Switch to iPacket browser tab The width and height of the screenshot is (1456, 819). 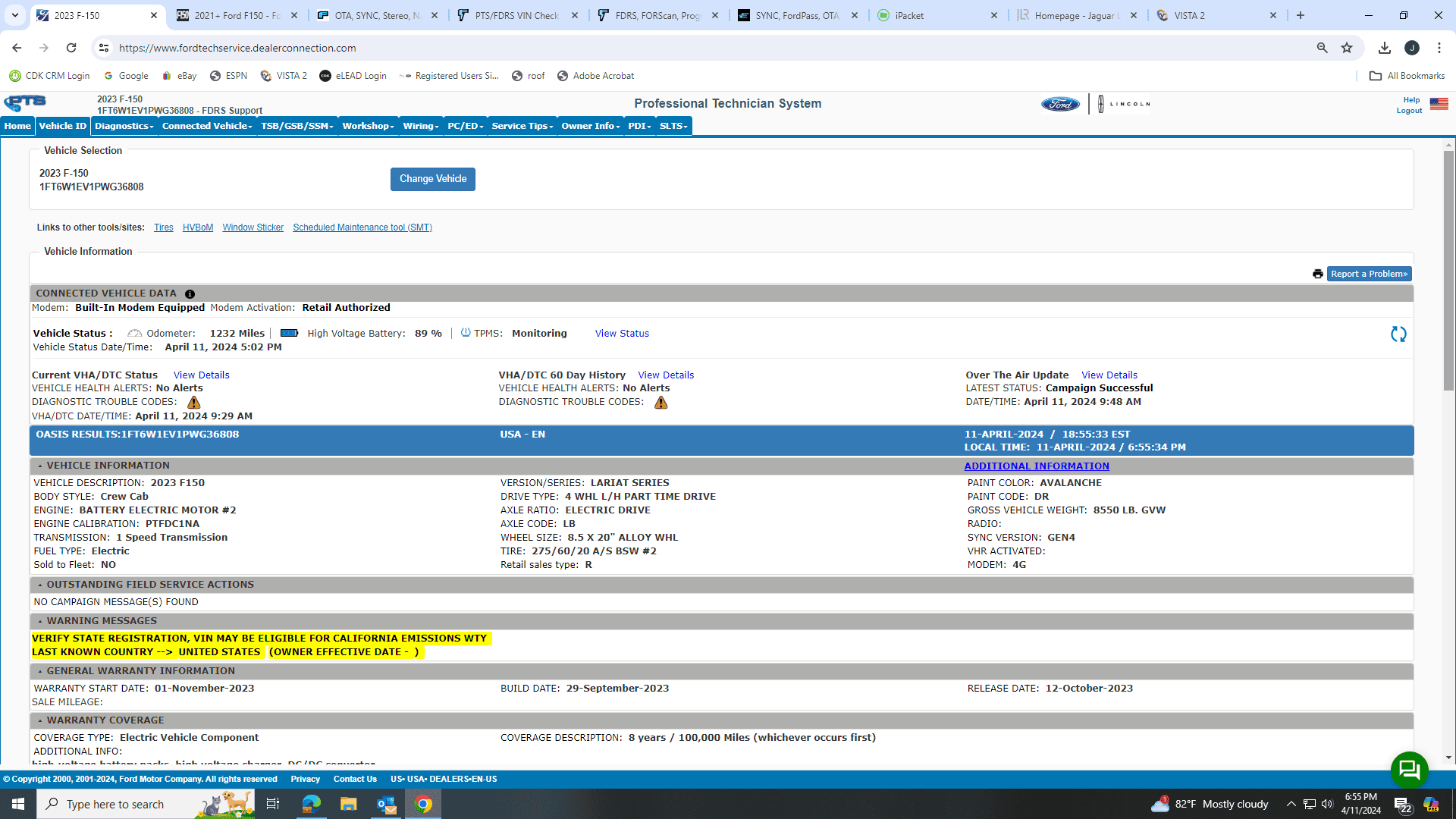(x=938, y=15)
